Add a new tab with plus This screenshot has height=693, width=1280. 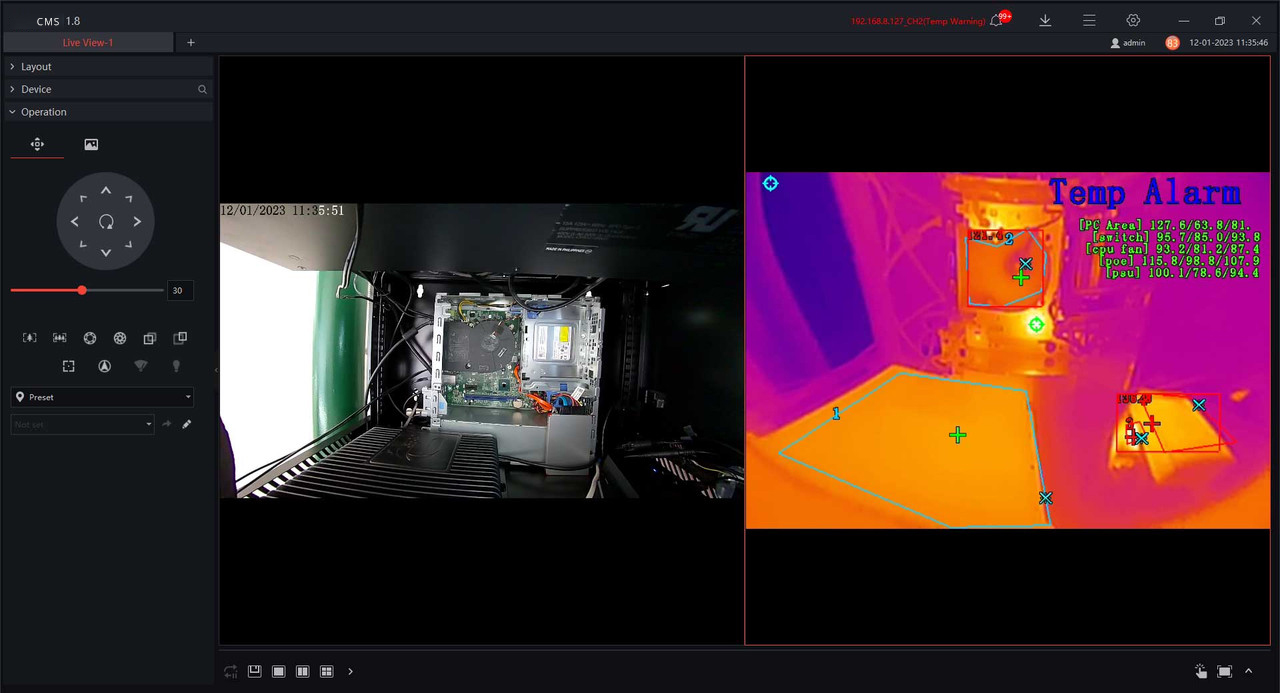pyautogui.click(x=191, y=43)
